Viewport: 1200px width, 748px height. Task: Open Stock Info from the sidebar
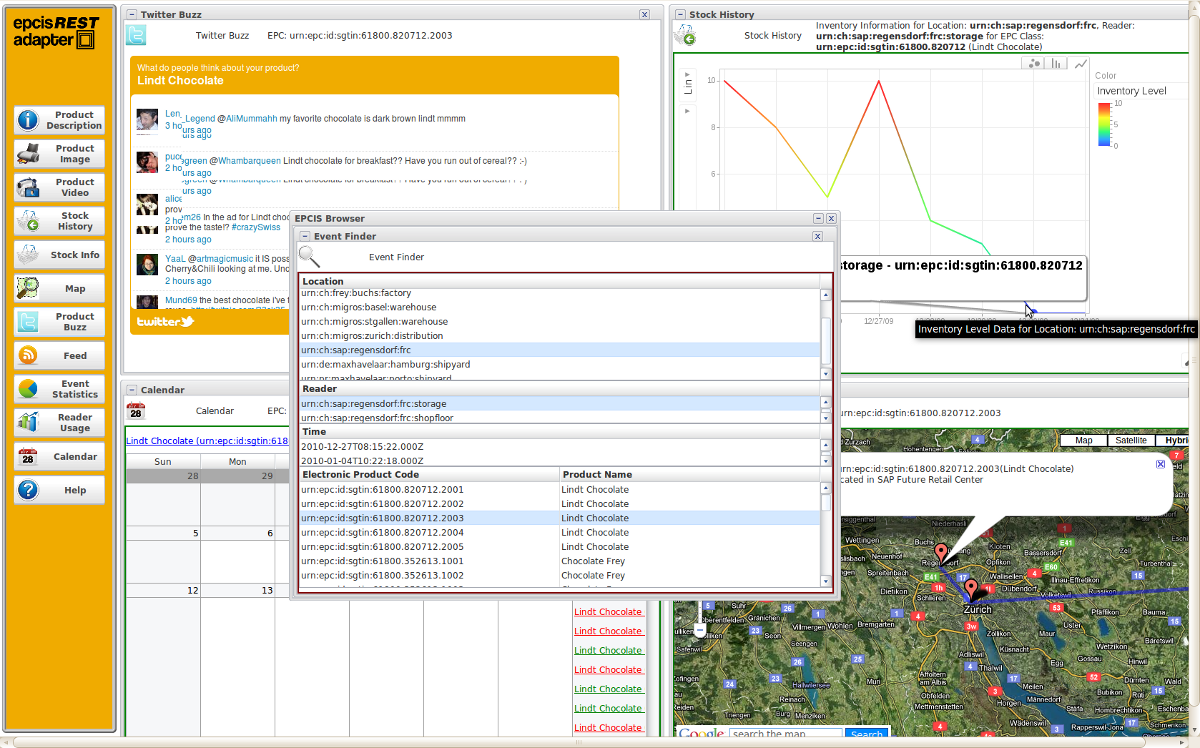[x=59, y=255]
